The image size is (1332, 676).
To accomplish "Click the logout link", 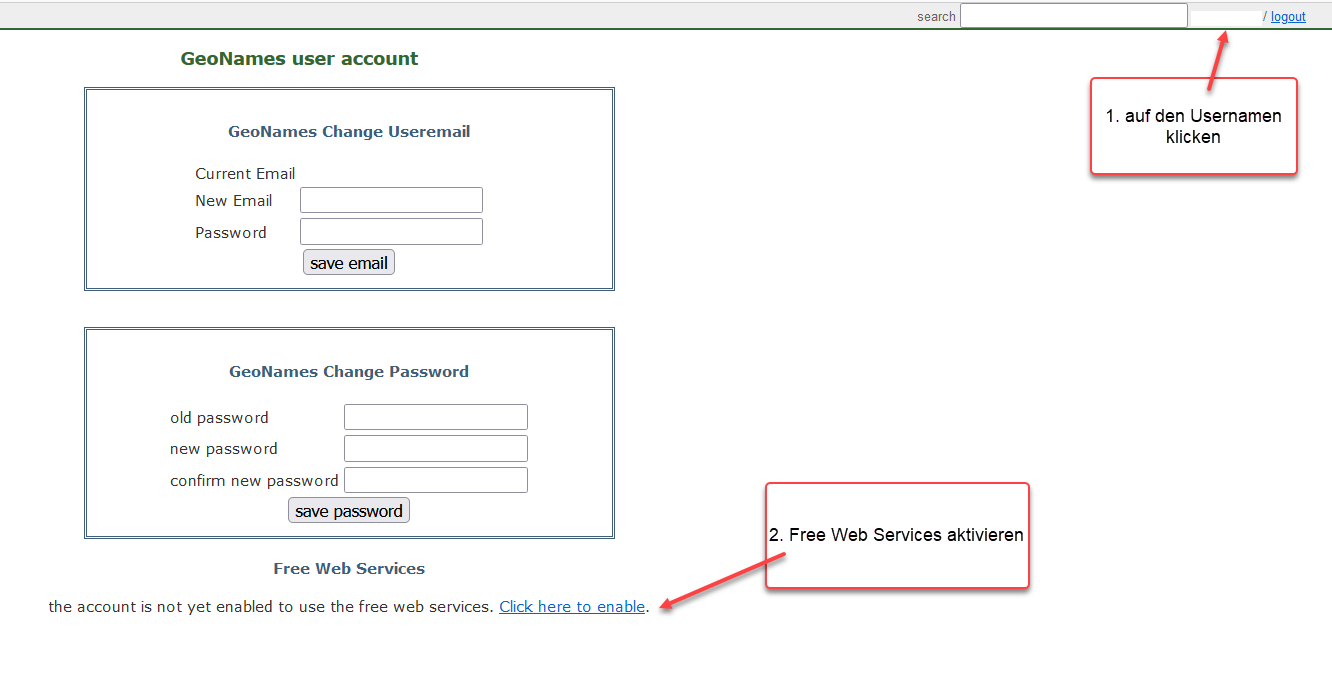I will tap(1288, 17).
